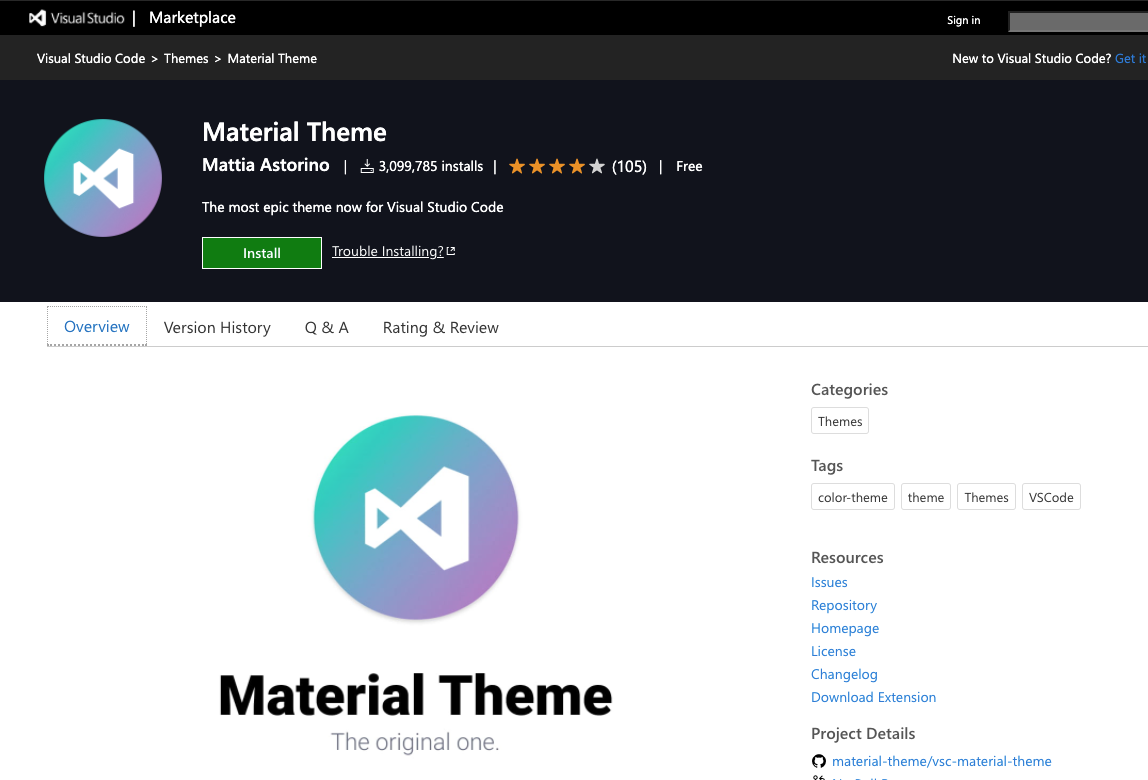The width and height of the screenshot is (1148, 780).
Task: Click the large circular Material Theme logo
Action: tap(415, 517)
